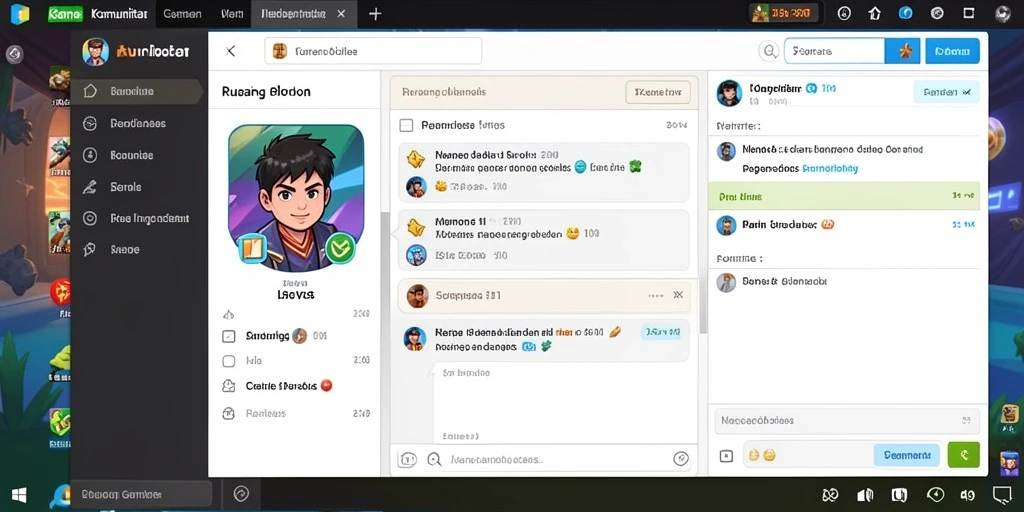Screen dimensions: 1024x512
Task: Select the green highlighted Pini tinns row
Action: [844, 195]
